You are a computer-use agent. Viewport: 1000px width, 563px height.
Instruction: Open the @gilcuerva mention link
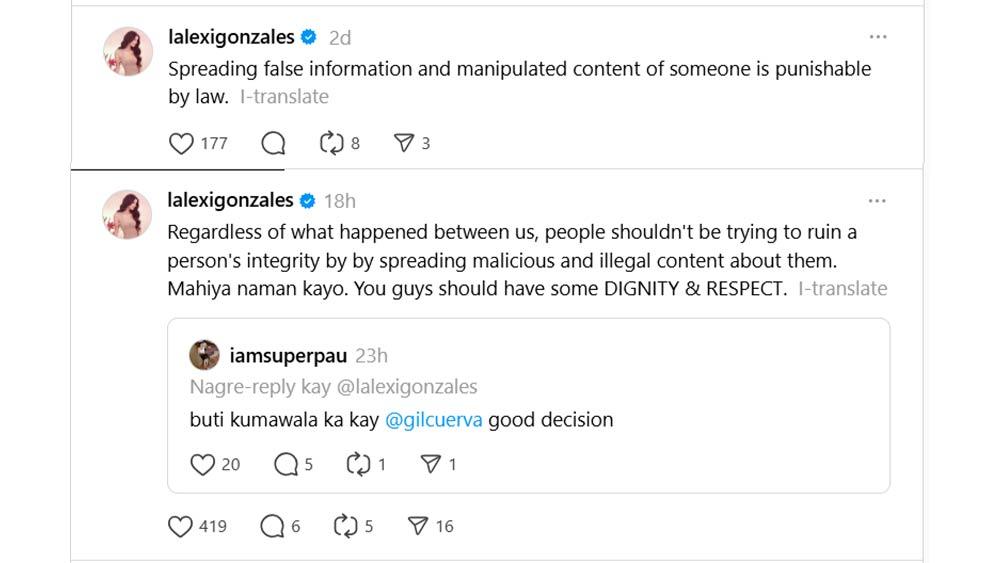434,420
